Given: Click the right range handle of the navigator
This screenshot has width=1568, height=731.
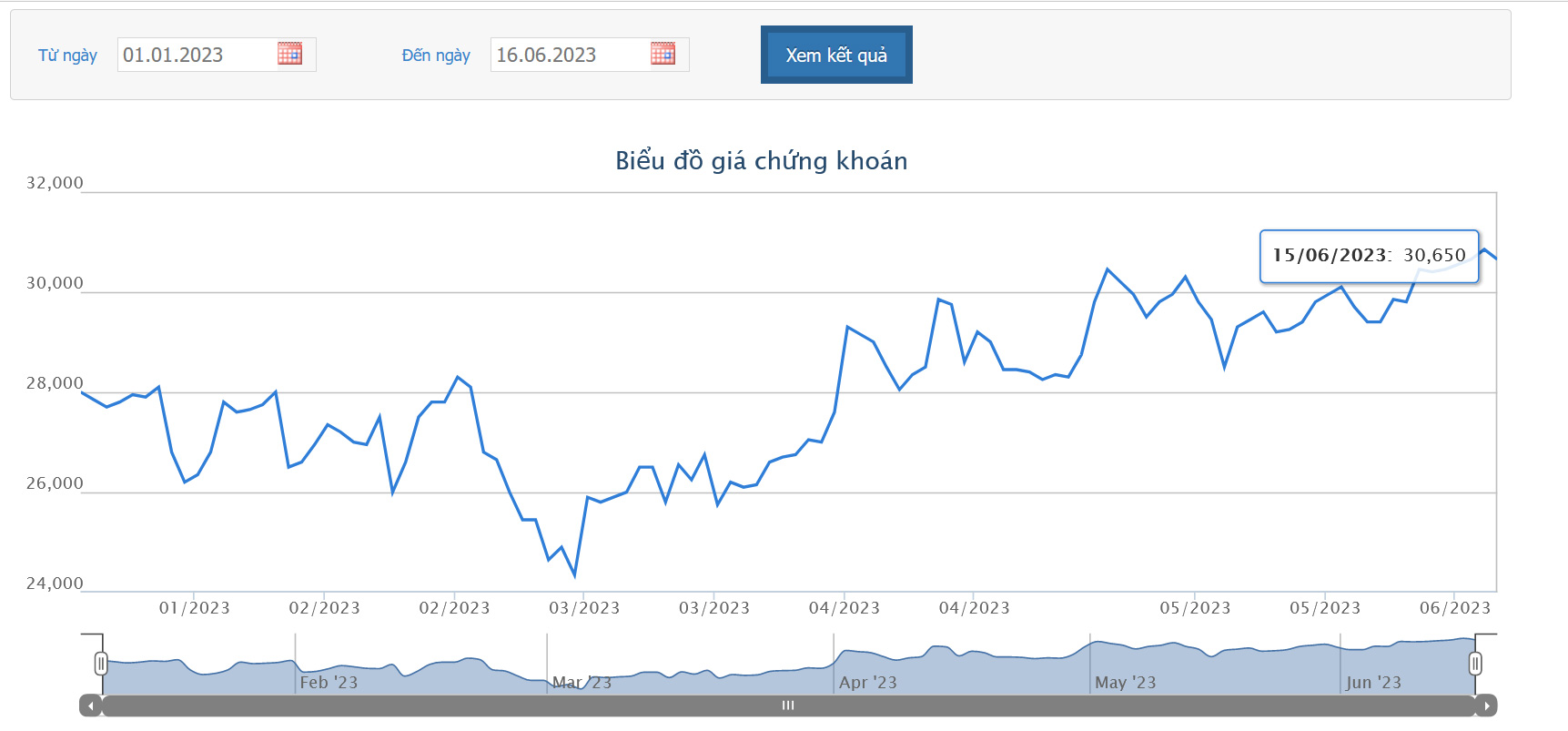Looking at the screenshot, I should click(1475, 664).
